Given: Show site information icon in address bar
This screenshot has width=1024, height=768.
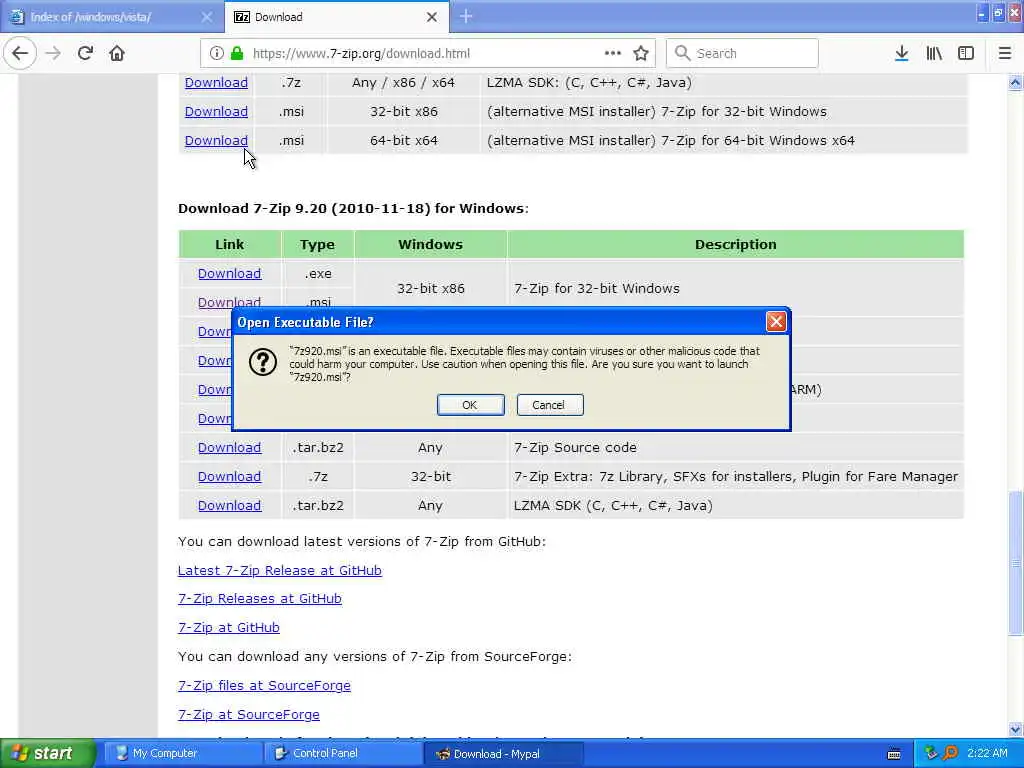Looking at the screenshot, I should coord(216,54).
